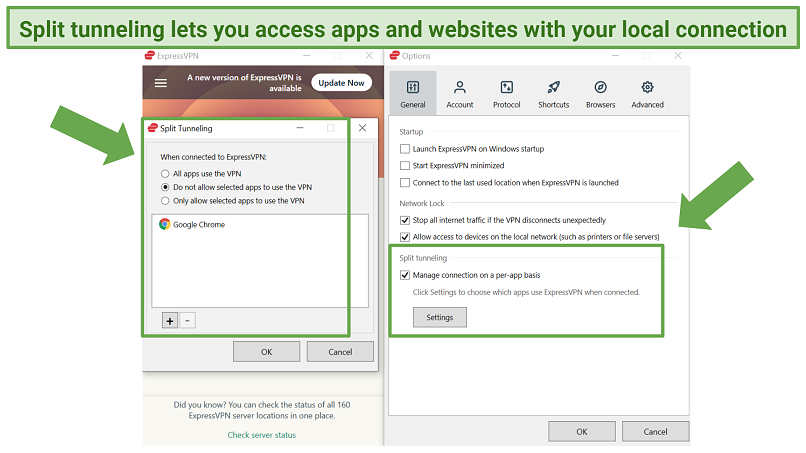Confirm Split Tunneling with OK
The image size is (806, 453).
[x=266, y=352]
